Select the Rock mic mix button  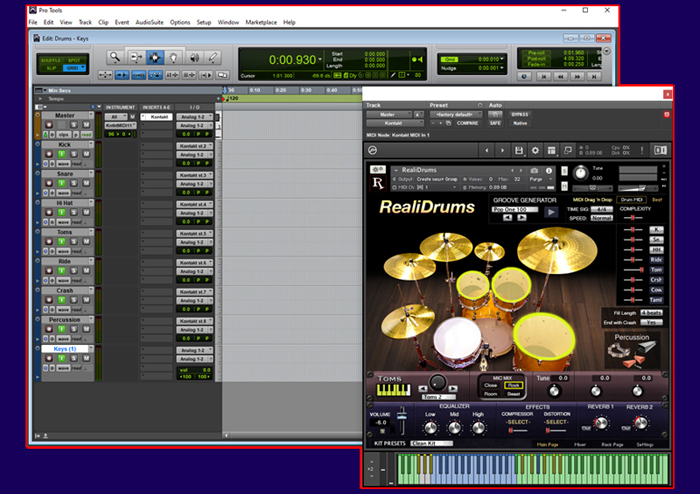coord(513,385)
